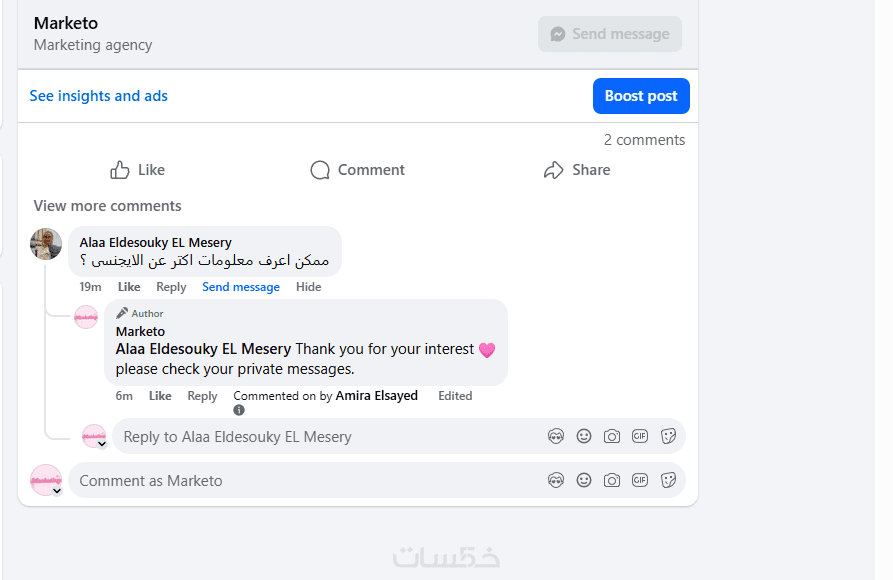
Task: Attach a photo in Comment as Marketo box
Action: pos(612,480)
